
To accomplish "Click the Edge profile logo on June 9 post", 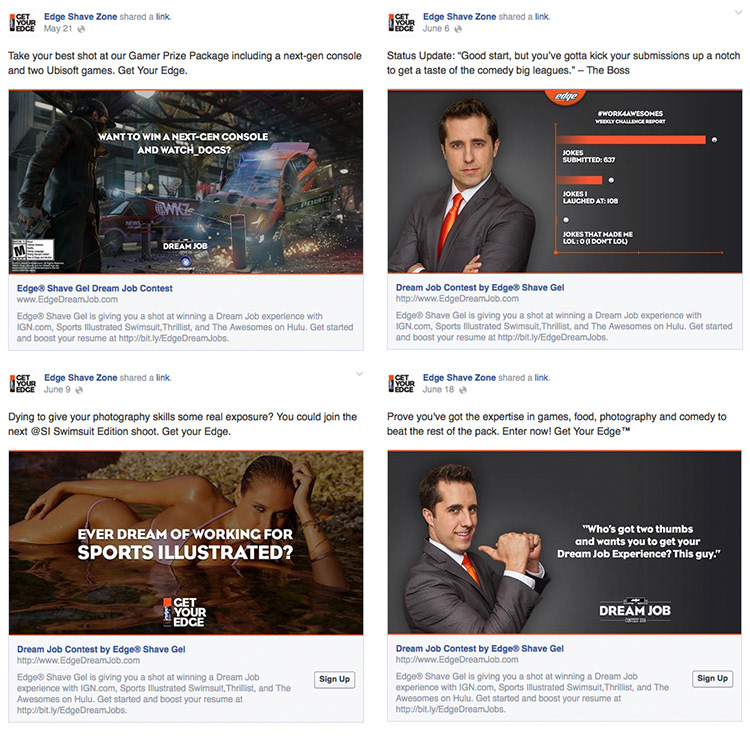I will (x=22, y=384).
